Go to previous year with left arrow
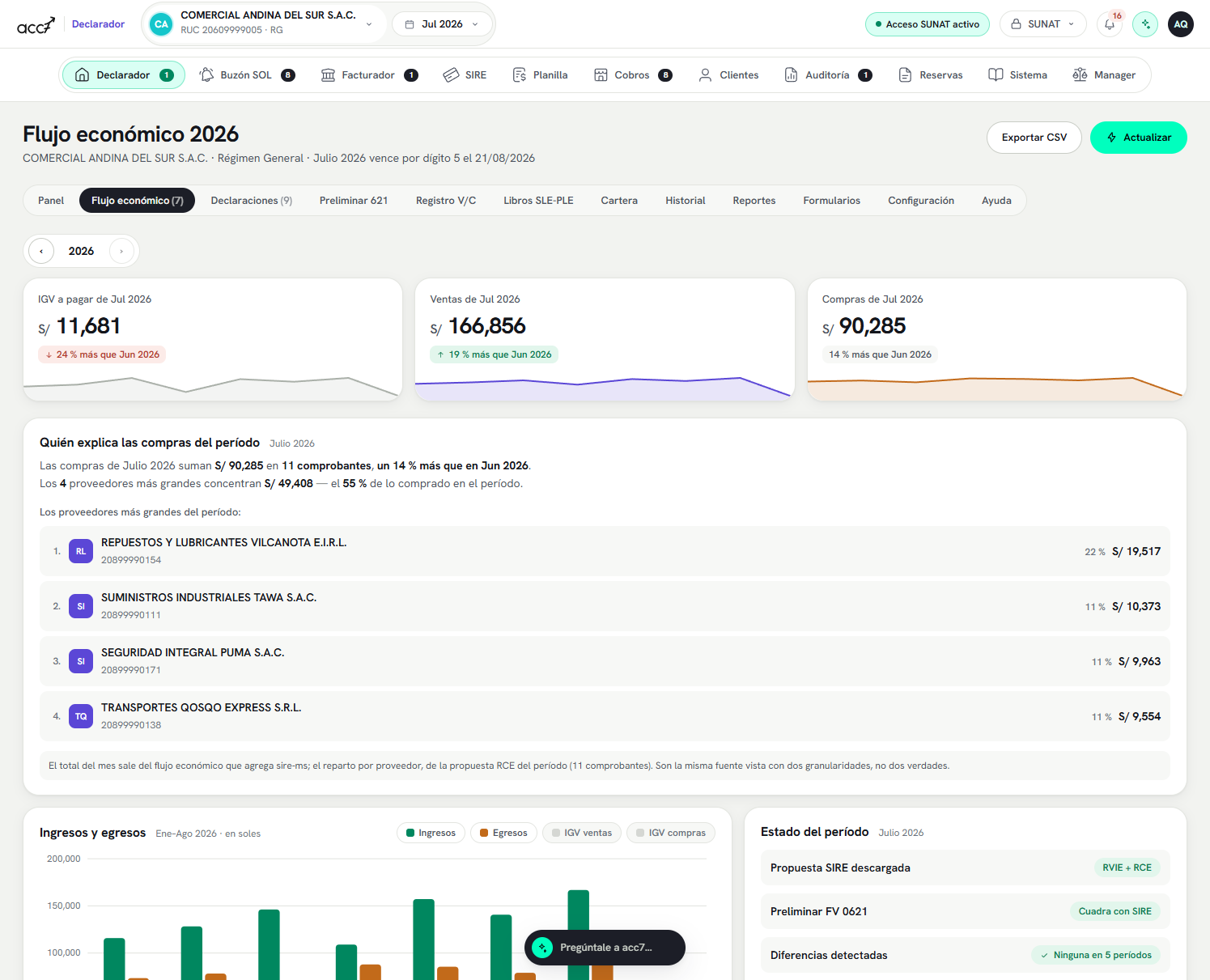Image resolution: width=1210 pixels, height=980 pixels. click(x=41, y=251)
